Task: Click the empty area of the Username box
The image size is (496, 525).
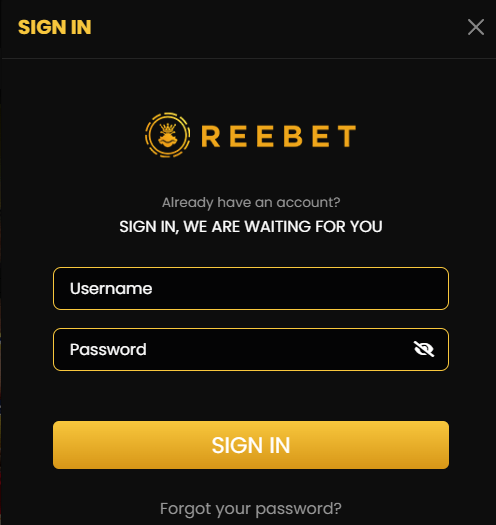Action: 298,288
